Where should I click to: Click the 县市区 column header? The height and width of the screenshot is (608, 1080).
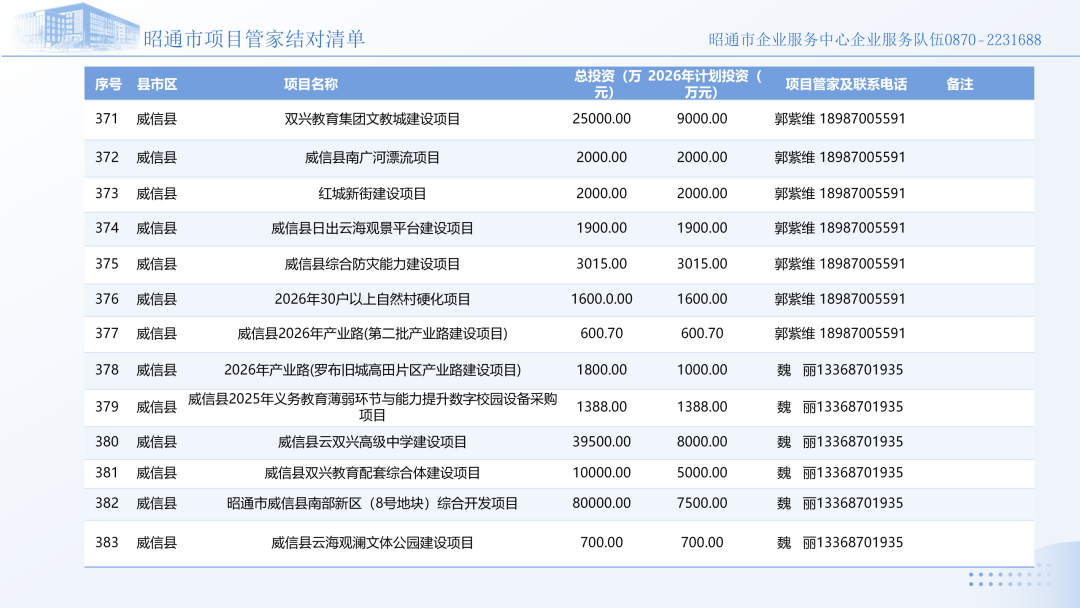157,84
